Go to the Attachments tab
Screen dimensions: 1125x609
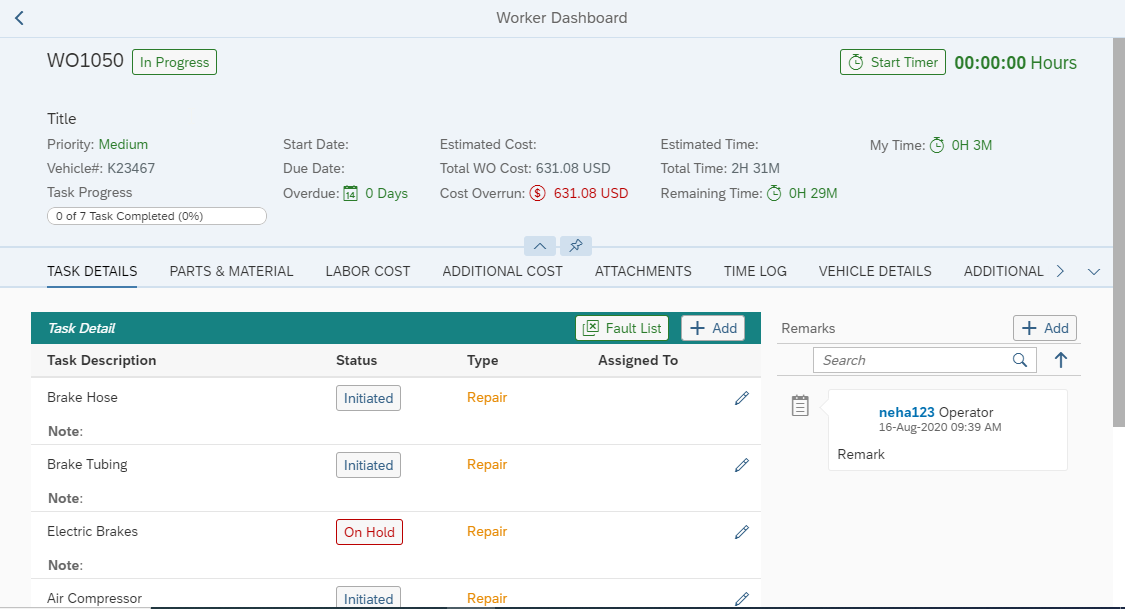[643, 271]
